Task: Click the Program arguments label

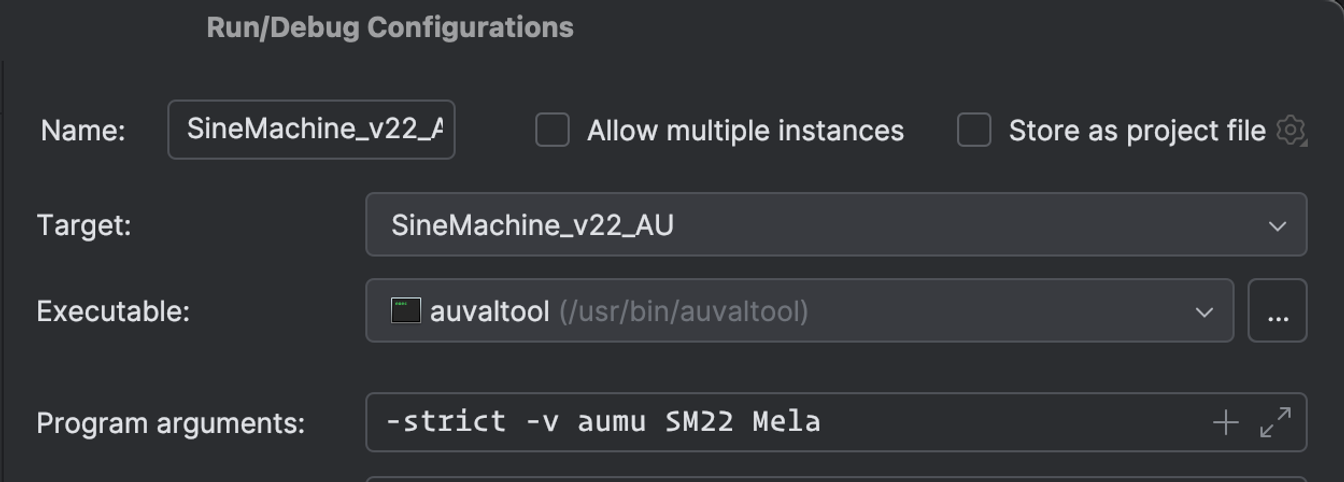Action: (171, 423)
